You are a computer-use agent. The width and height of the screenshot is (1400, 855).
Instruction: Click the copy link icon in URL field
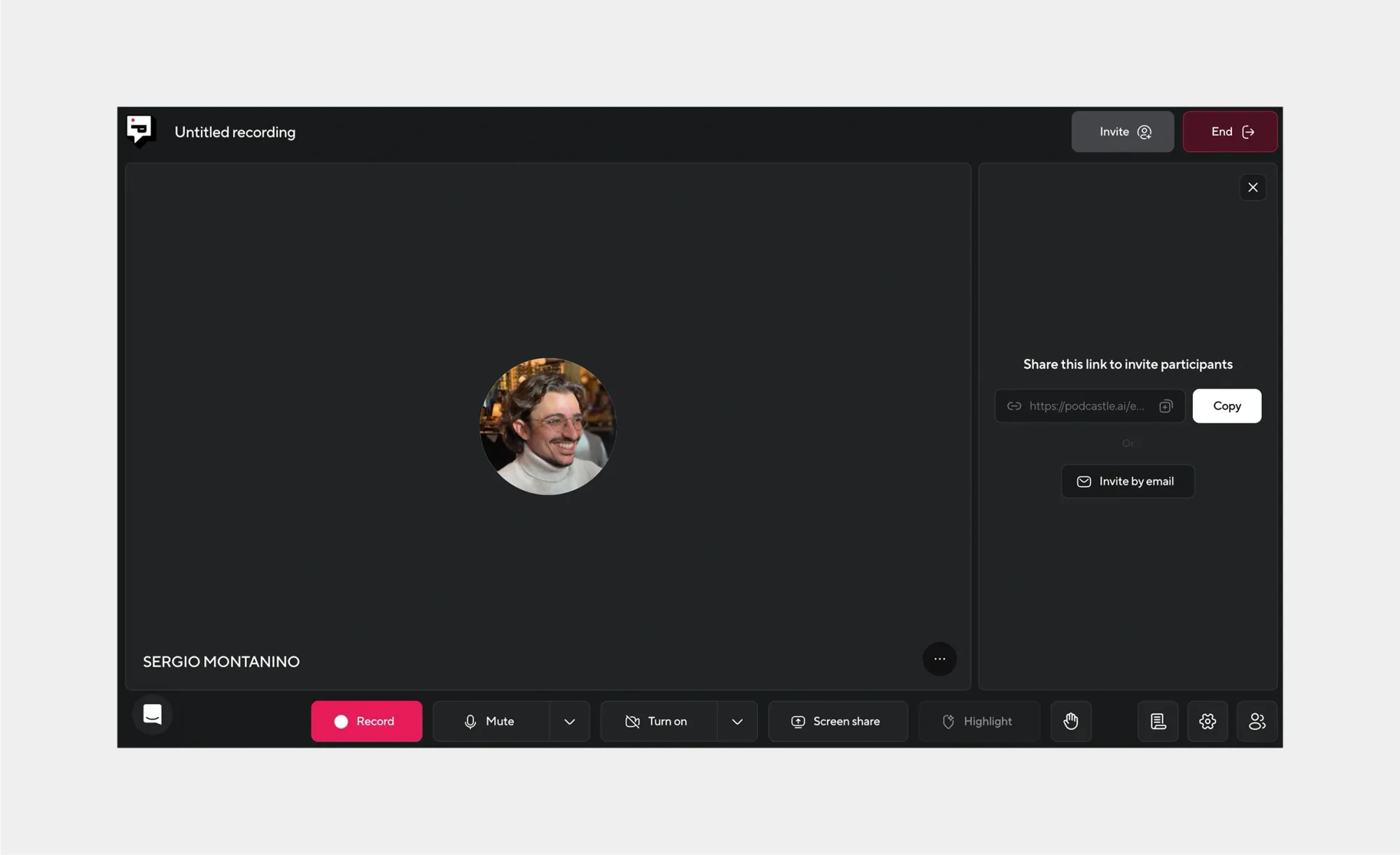(1165, 406)
